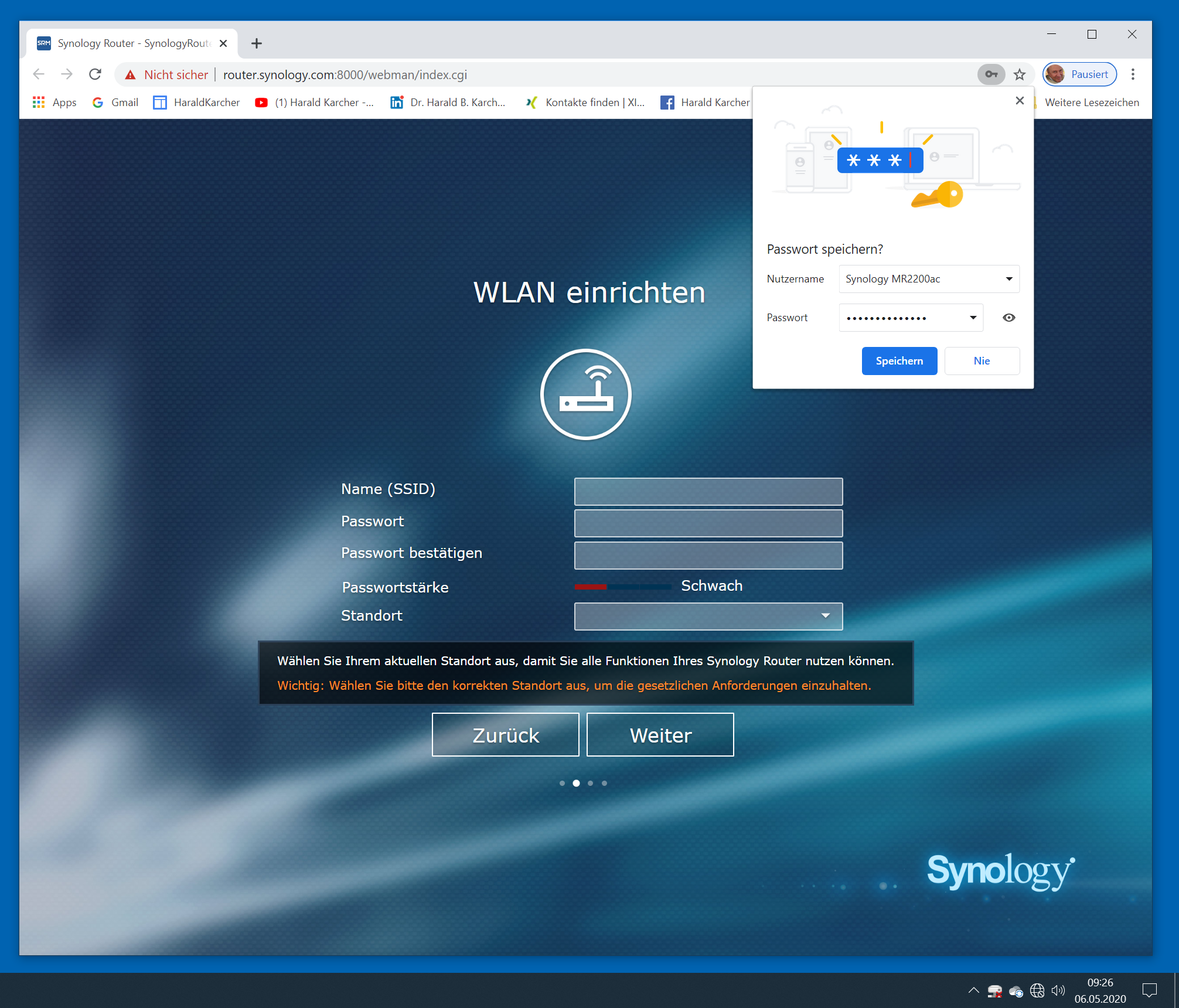Image resolution: width=1179 pixels, height=1008 pixels.
Task: Select the third setup step dot
Action: (x=590, y=783)
